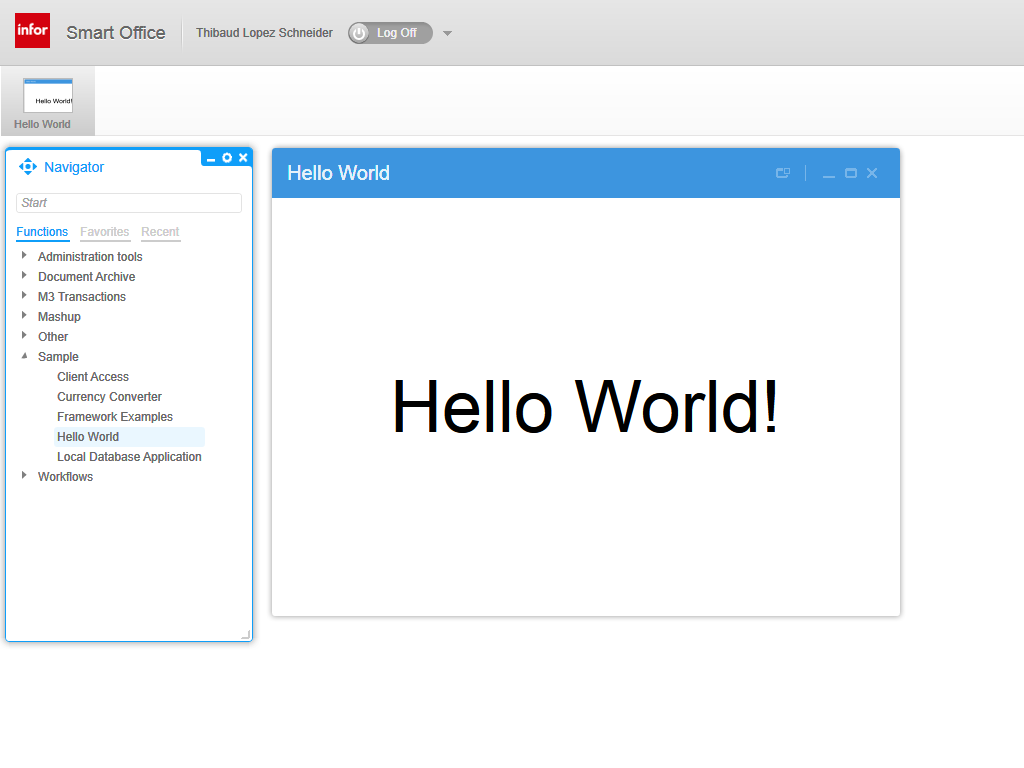Minimize the Hello World window
This screenshot has height=768, width=1024.
pyautogui.click(x=828, y=174)
